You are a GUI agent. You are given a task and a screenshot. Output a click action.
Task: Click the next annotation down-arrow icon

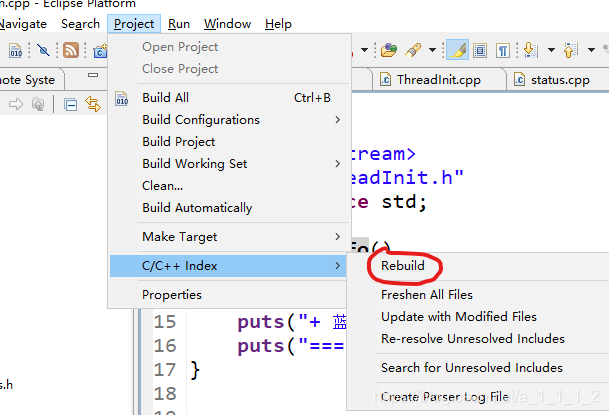(530, 50)
